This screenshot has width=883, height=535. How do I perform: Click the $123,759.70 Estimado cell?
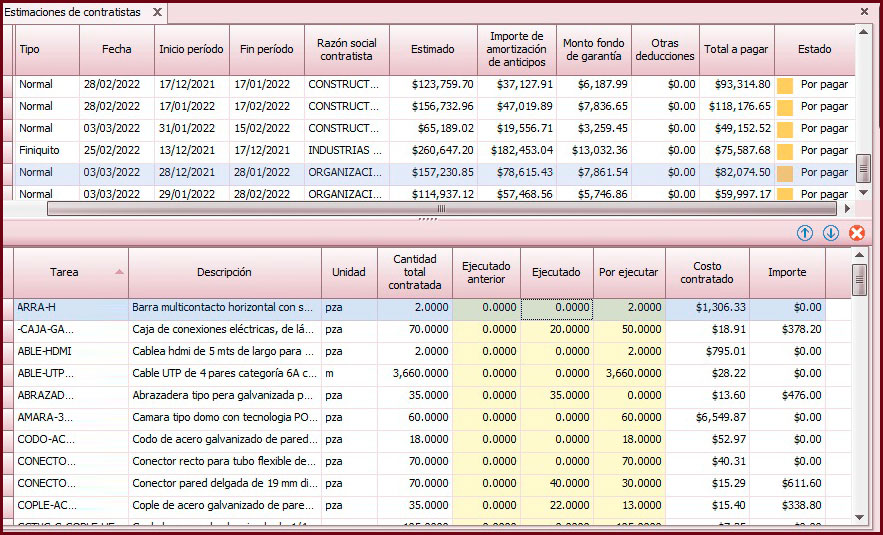point(433,85)
